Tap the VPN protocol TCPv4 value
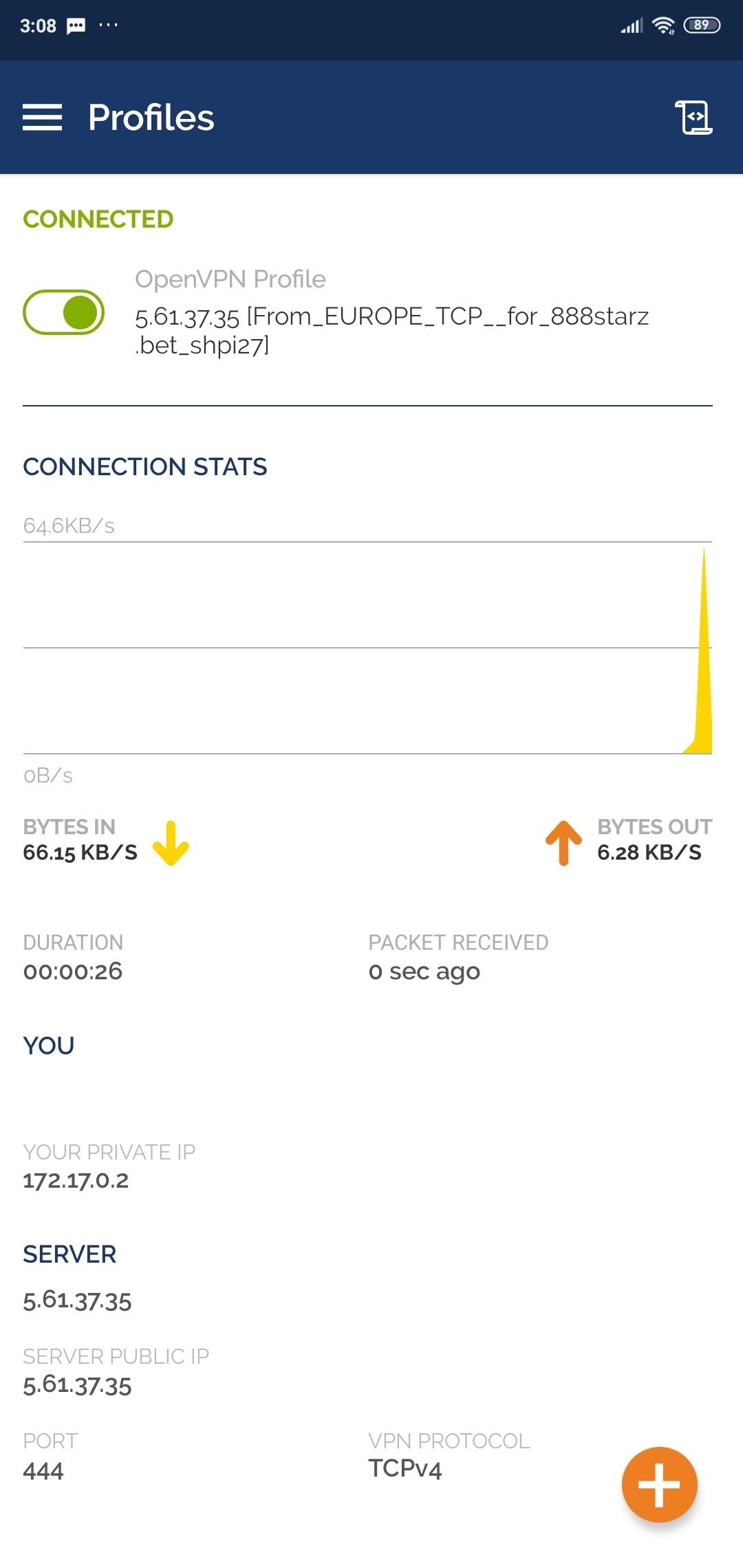This screenshot has width=743, height=1568. [x=405, y=1468]
